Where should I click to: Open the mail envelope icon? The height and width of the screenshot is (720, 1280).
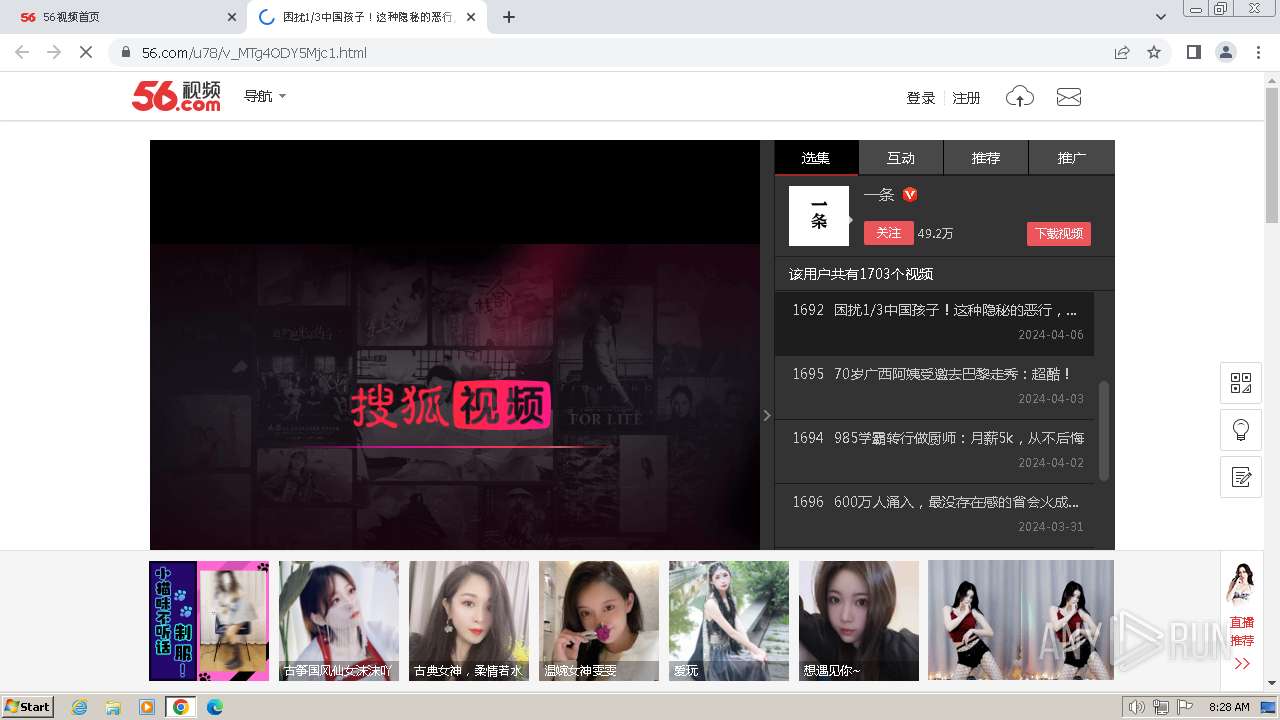tap(1069, 97)
